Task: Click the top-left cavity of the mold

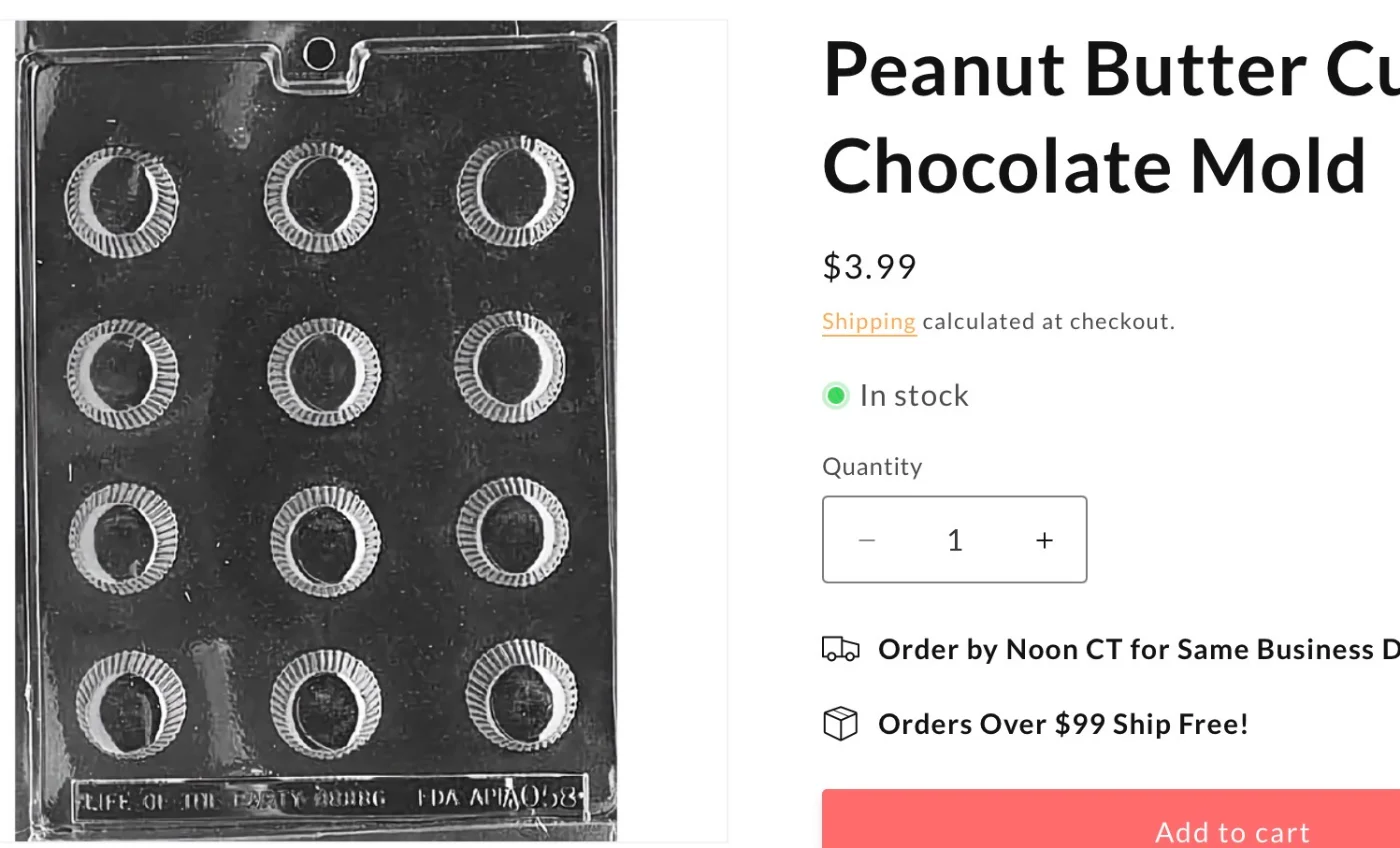Action: click(x=120, y=202)
